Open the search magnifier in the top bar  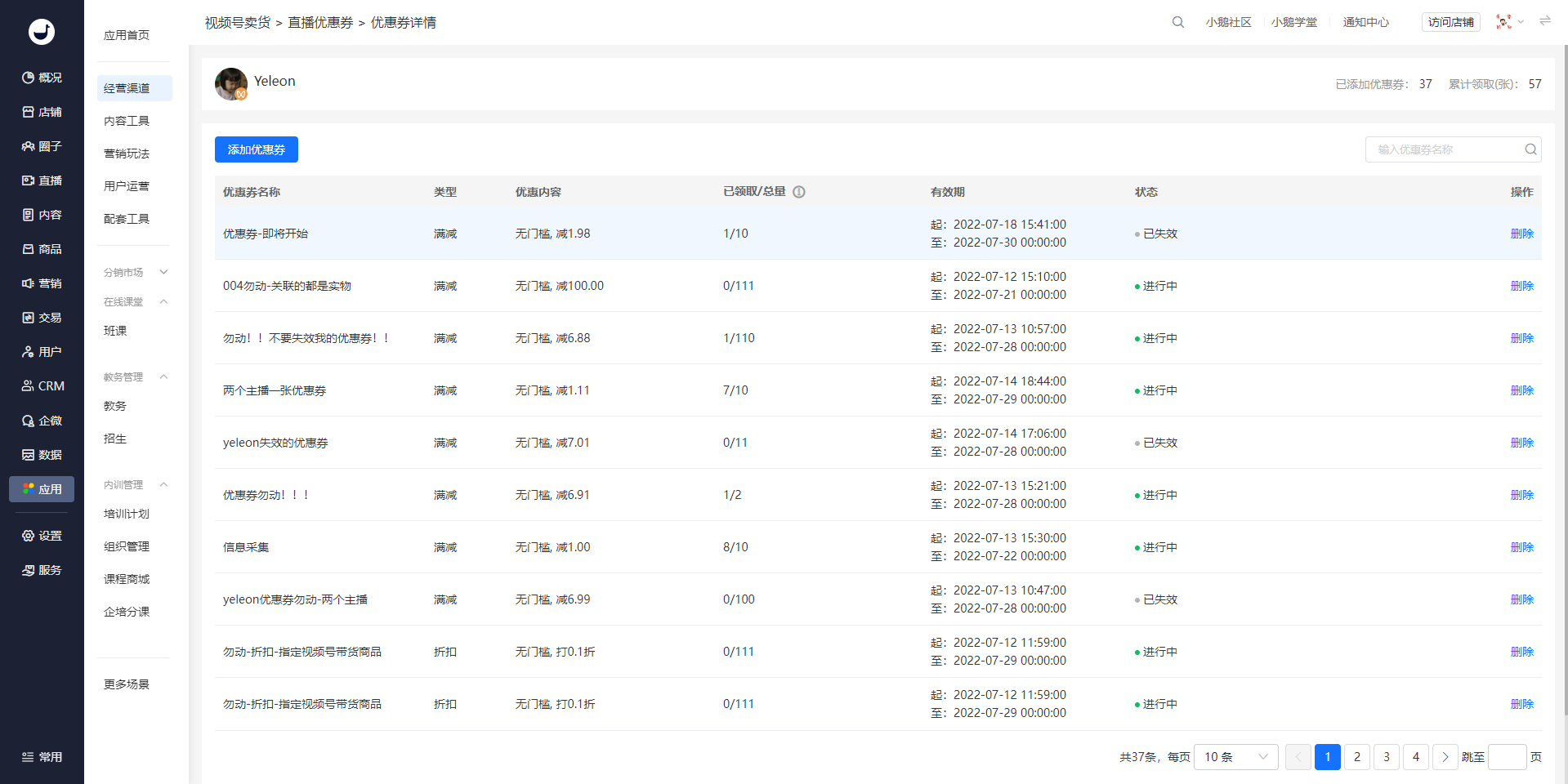click(1178, 22)
